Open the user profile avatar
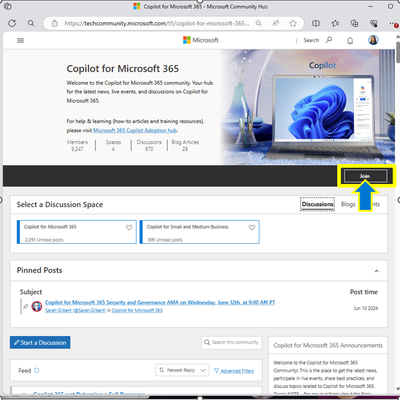The height and width of the screenshot is (400, 400). (x=373, y=40)
